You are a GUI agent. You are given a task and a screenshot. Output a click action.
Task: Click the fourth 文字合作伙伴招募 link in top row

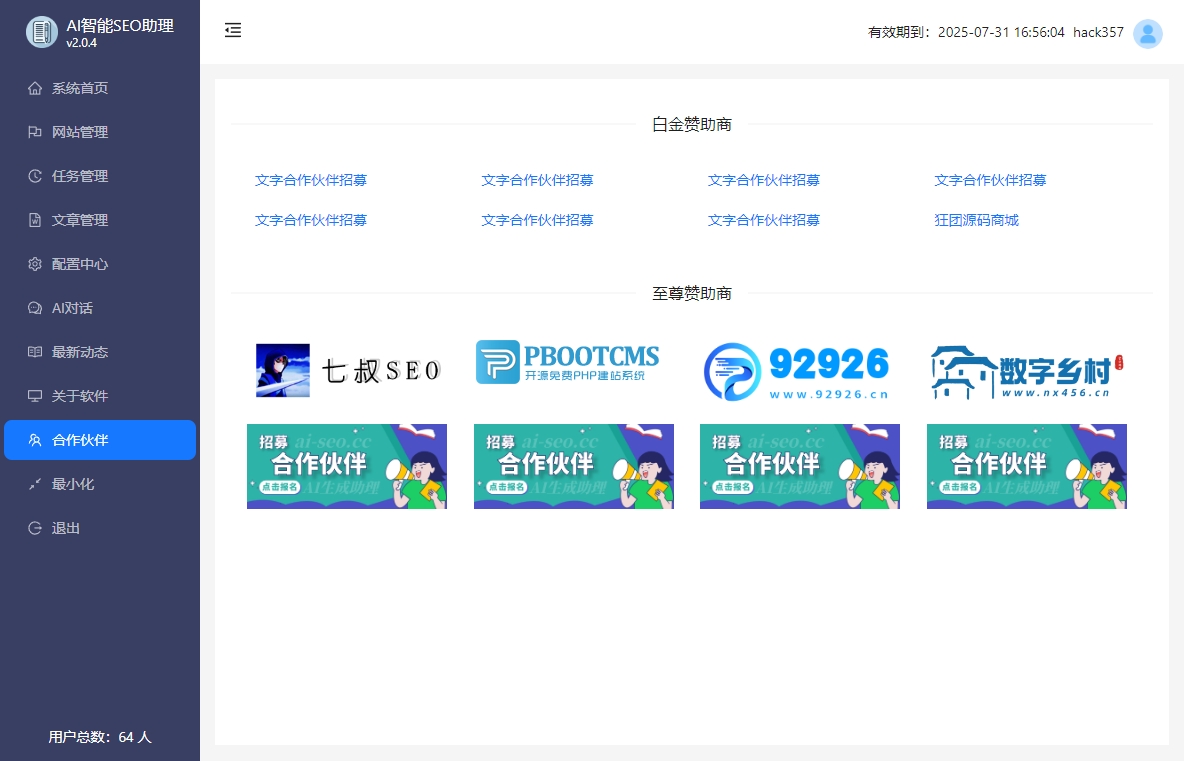[x=991, y=180]
